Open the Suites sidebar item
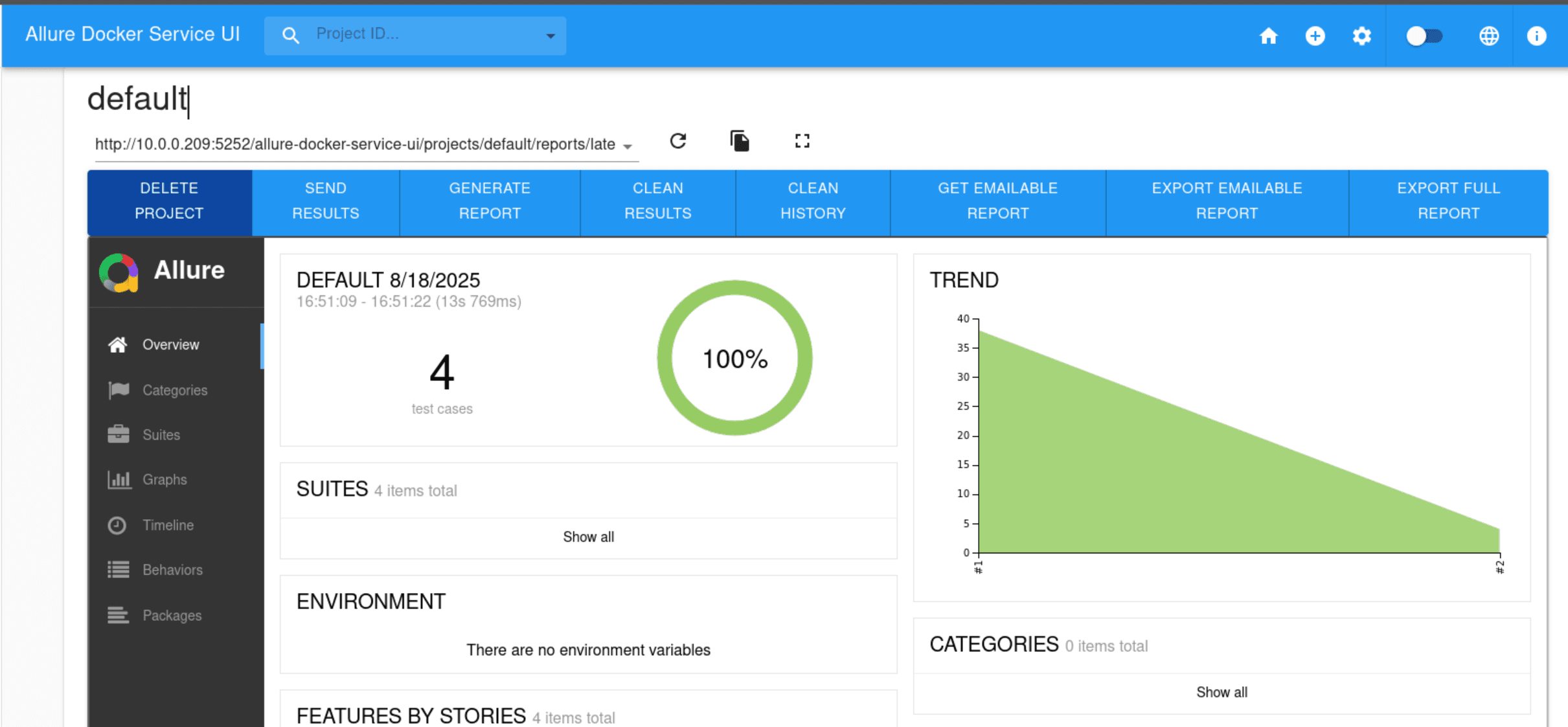 (x=161, y=434)
